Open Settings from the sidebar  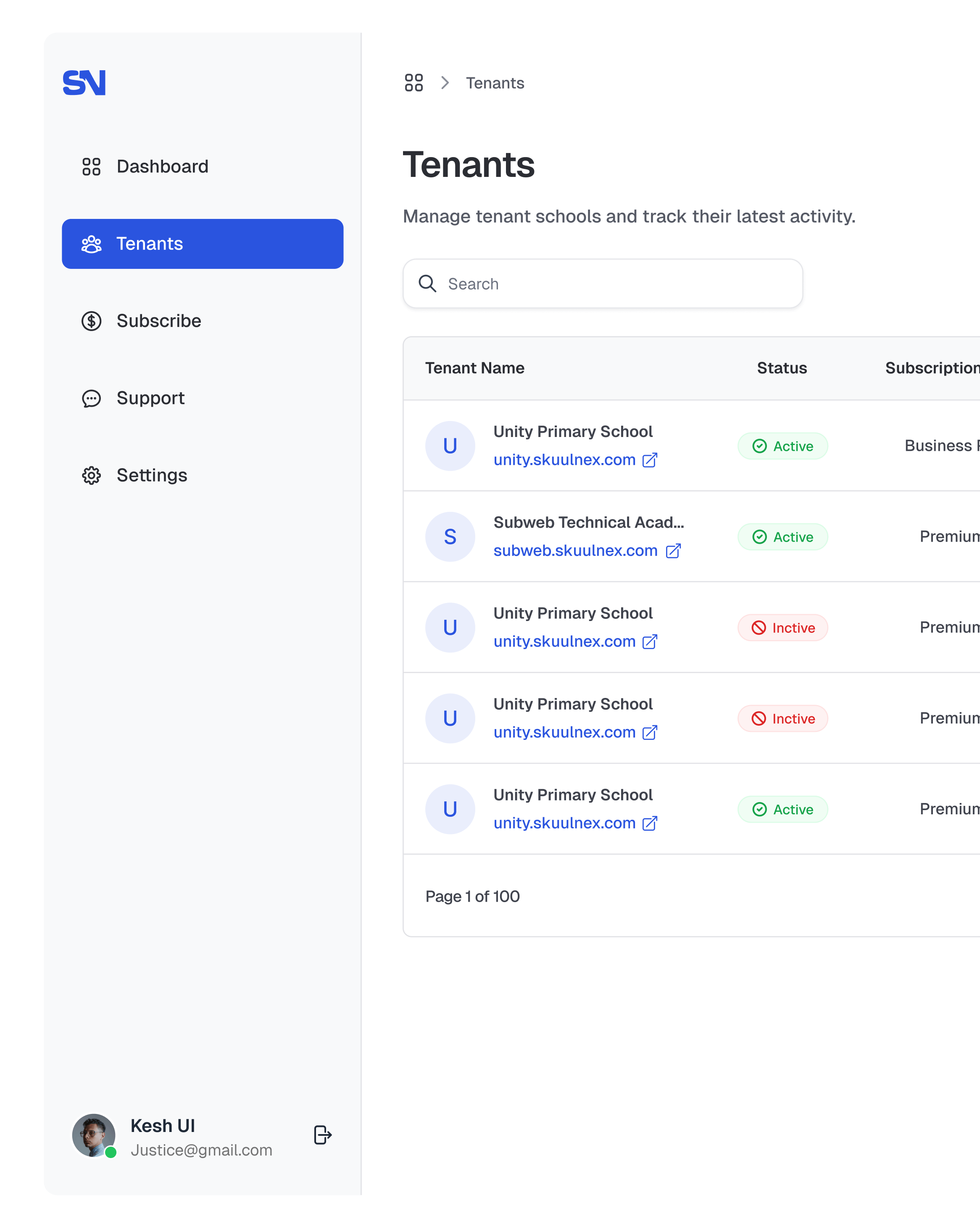click(152, 476)
